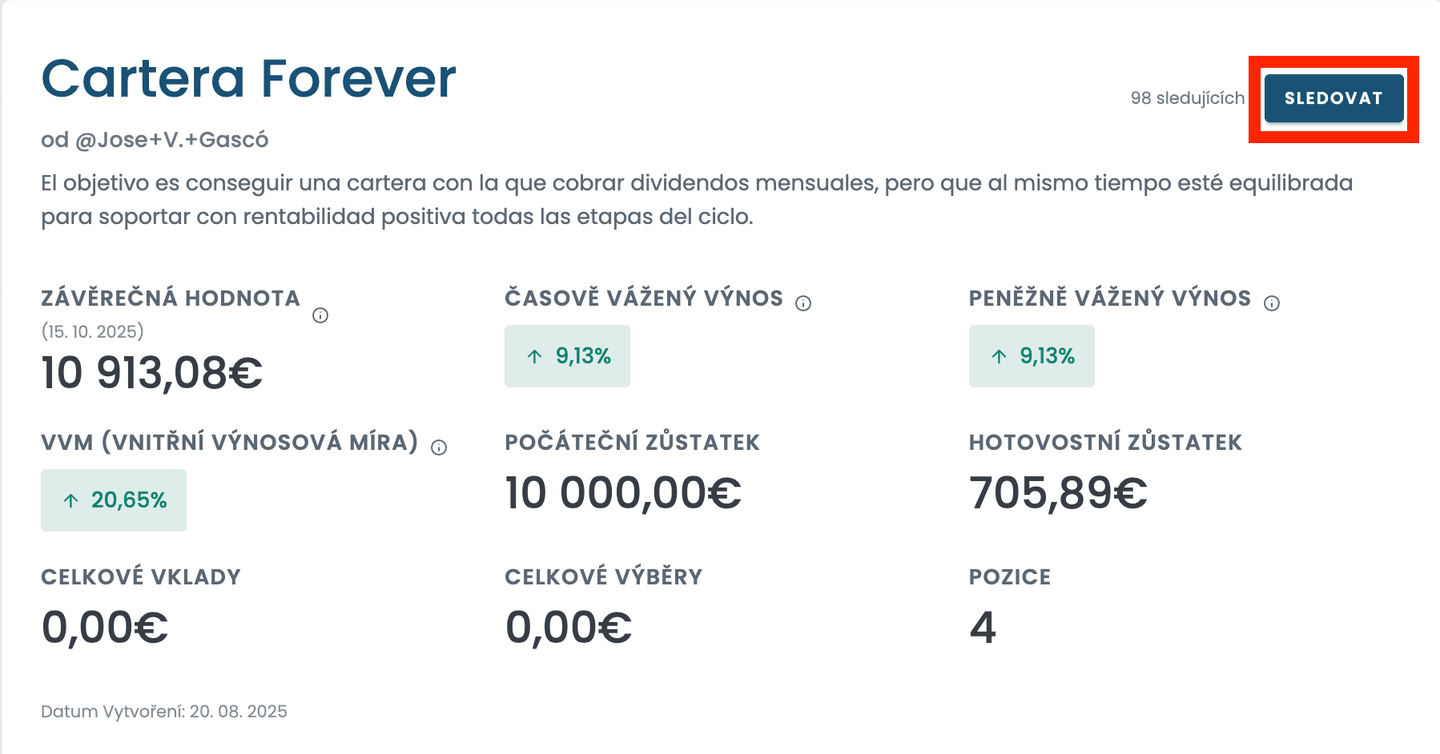
Task: Click the Celkové výběry 0,00€ amount
Action: coord(568,628)
